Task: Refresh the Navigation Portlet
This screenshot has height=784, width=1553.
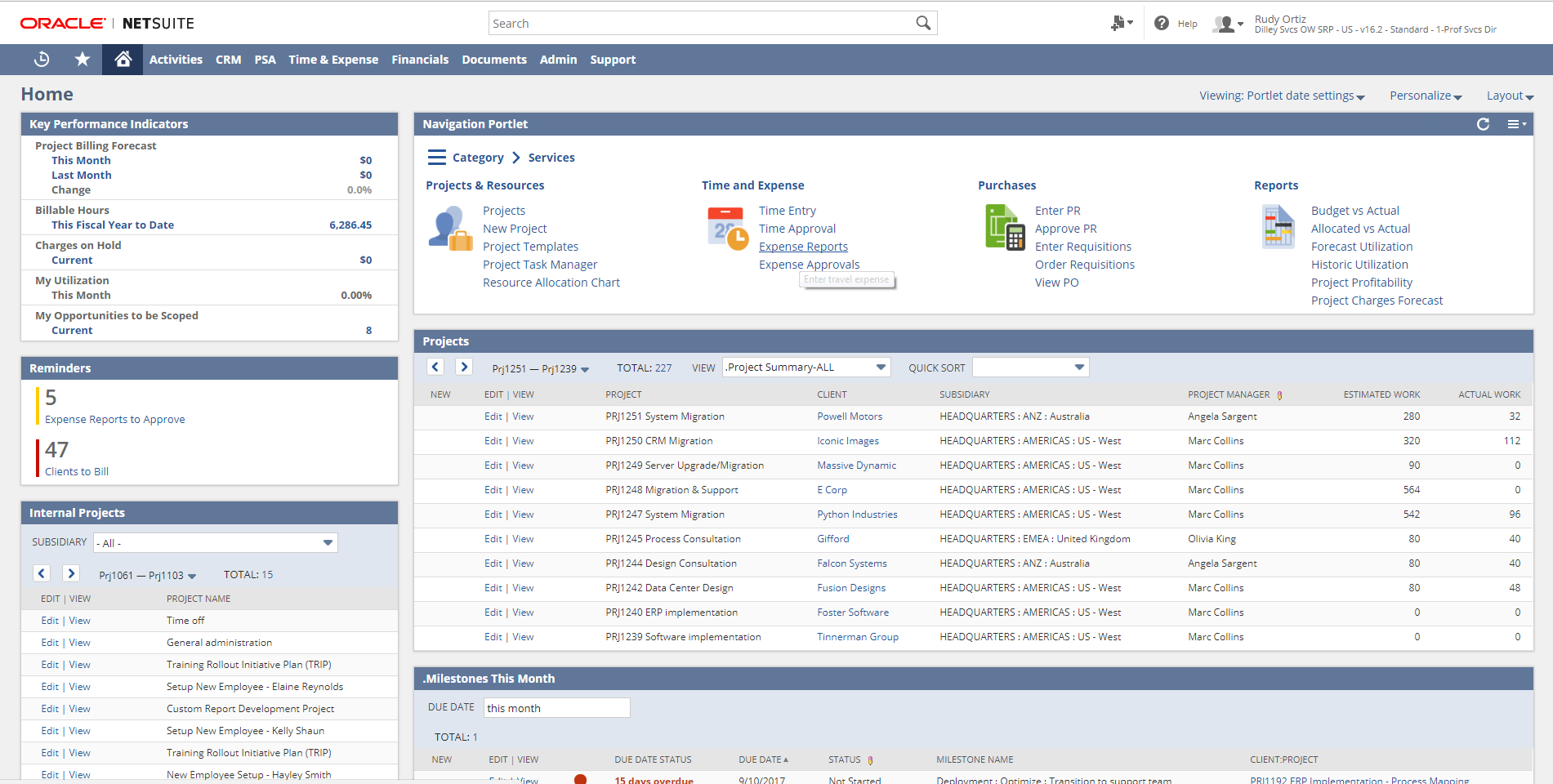Action: click(x=1483, y=124)
